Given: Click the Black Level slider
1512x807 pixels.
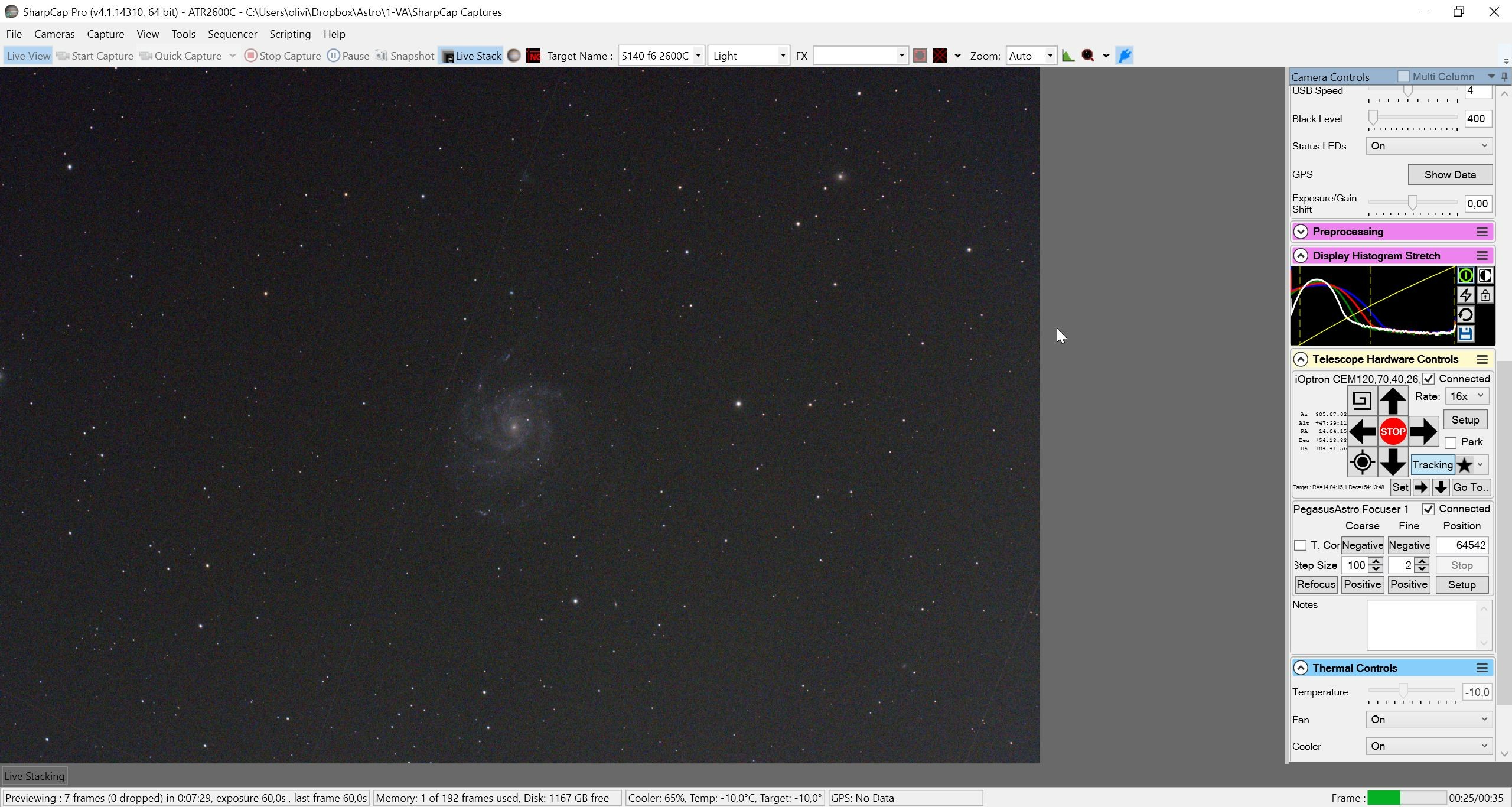Looking at the screenshot, I should point(1413,119).
